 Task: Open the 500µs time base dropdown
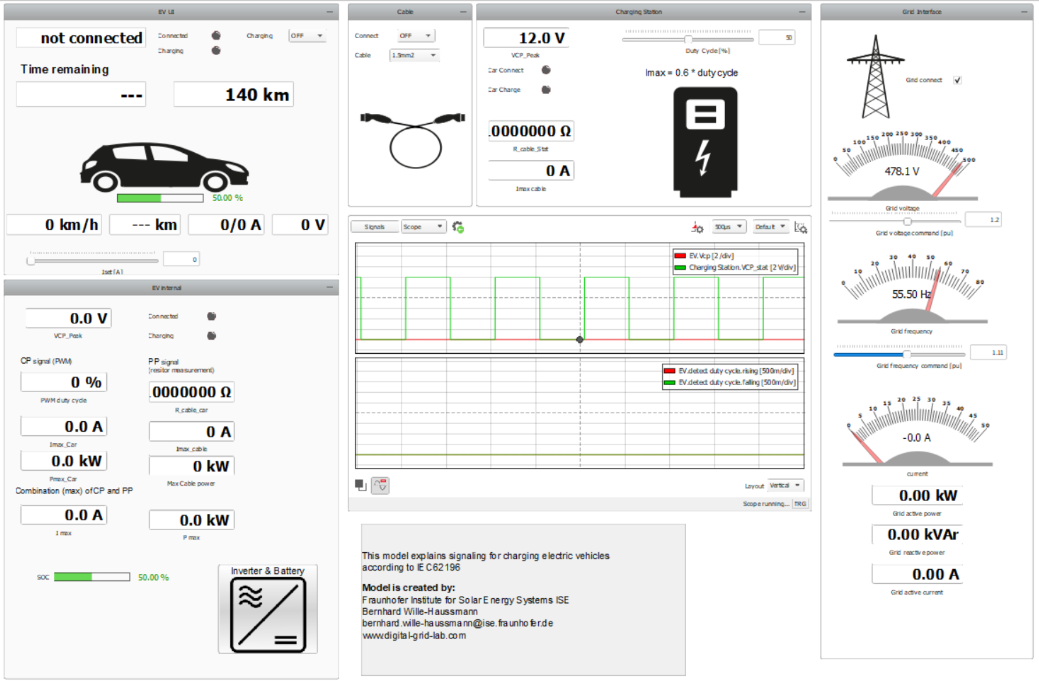pos(729,227)
